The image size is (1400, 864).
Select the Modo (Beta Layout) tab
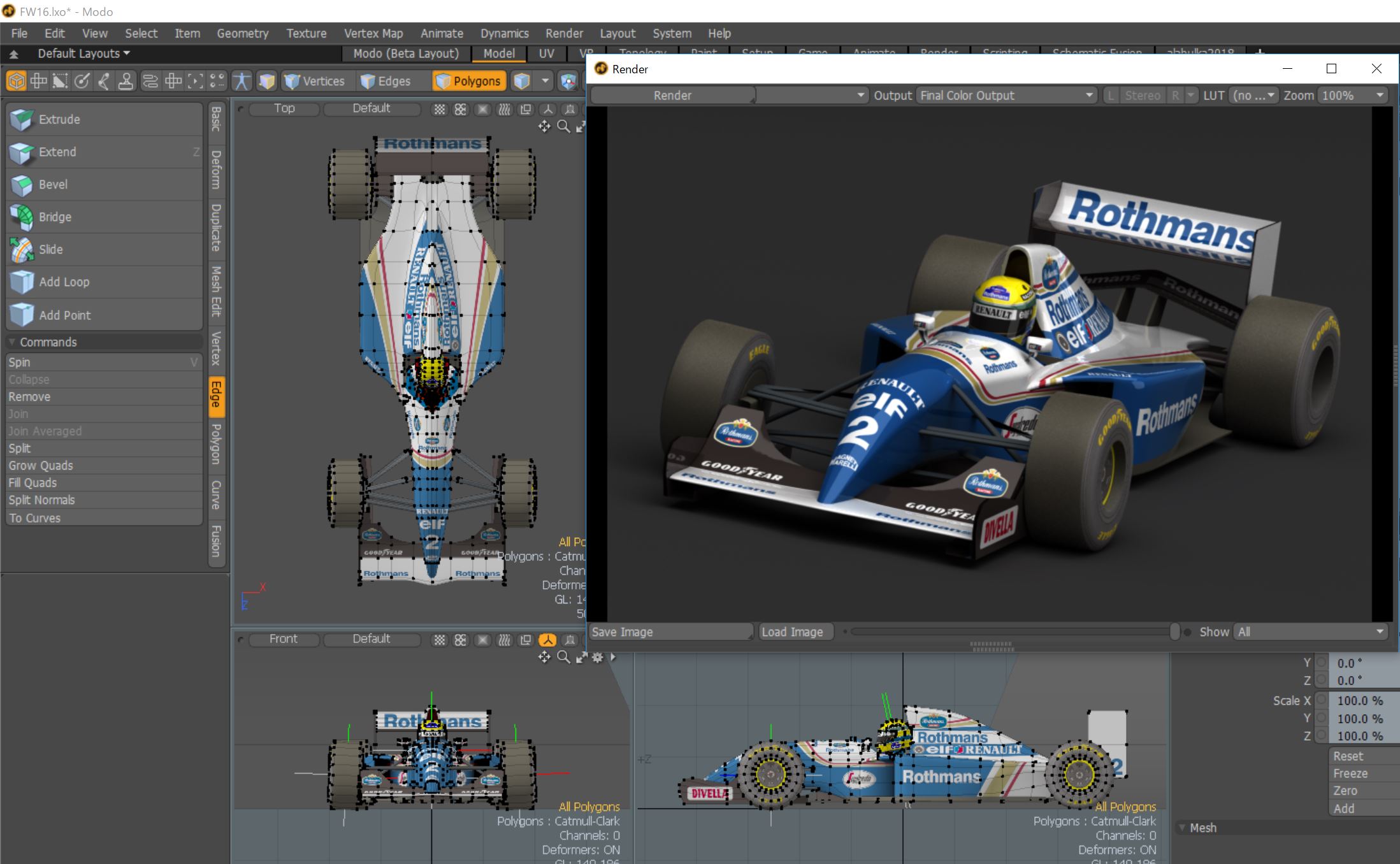coord(406,54)
